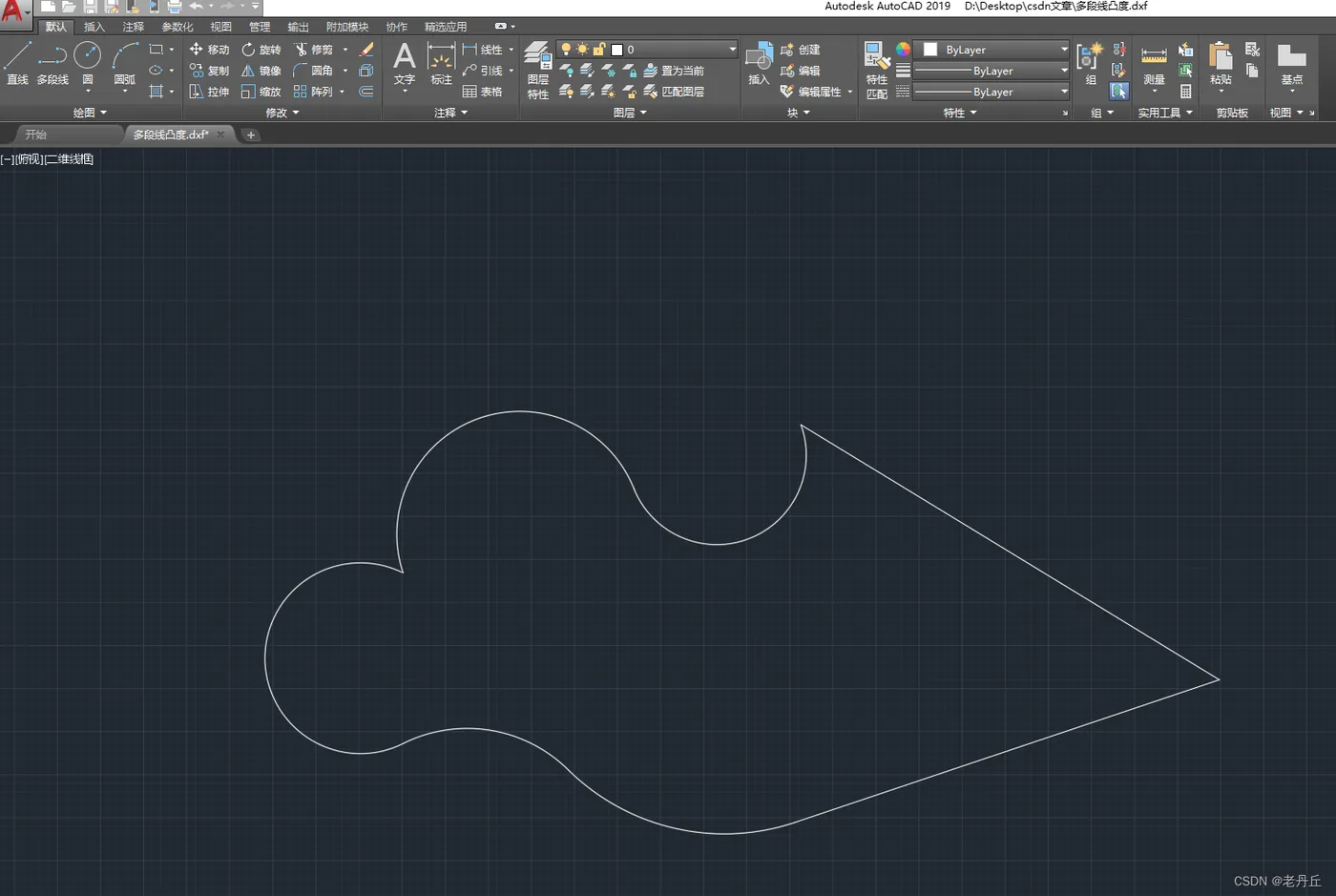Open the 输出 ribbon tab
Screen dimensions: 1336x896
tap(298, 27)
